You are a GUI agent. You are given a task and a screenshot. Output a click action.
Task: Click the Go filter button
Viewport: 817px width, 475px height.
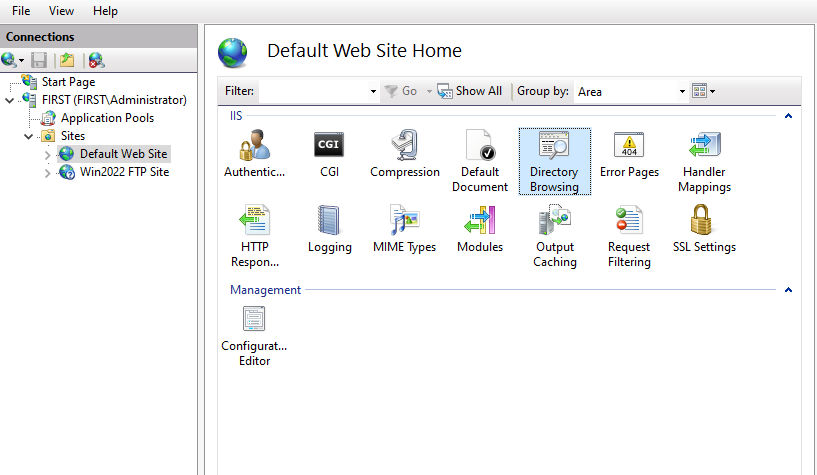click(401, 91)
